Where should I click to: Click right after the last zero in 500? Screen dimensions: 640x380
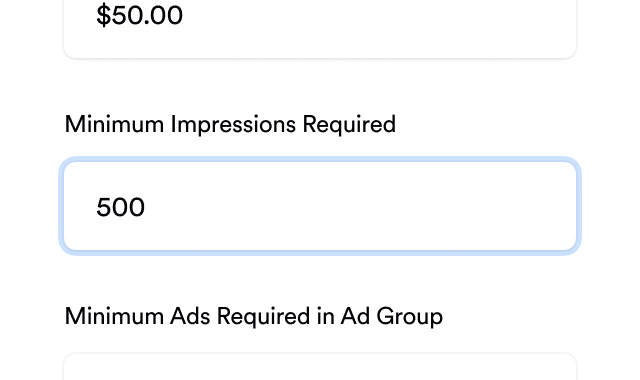tap(145, 207)
